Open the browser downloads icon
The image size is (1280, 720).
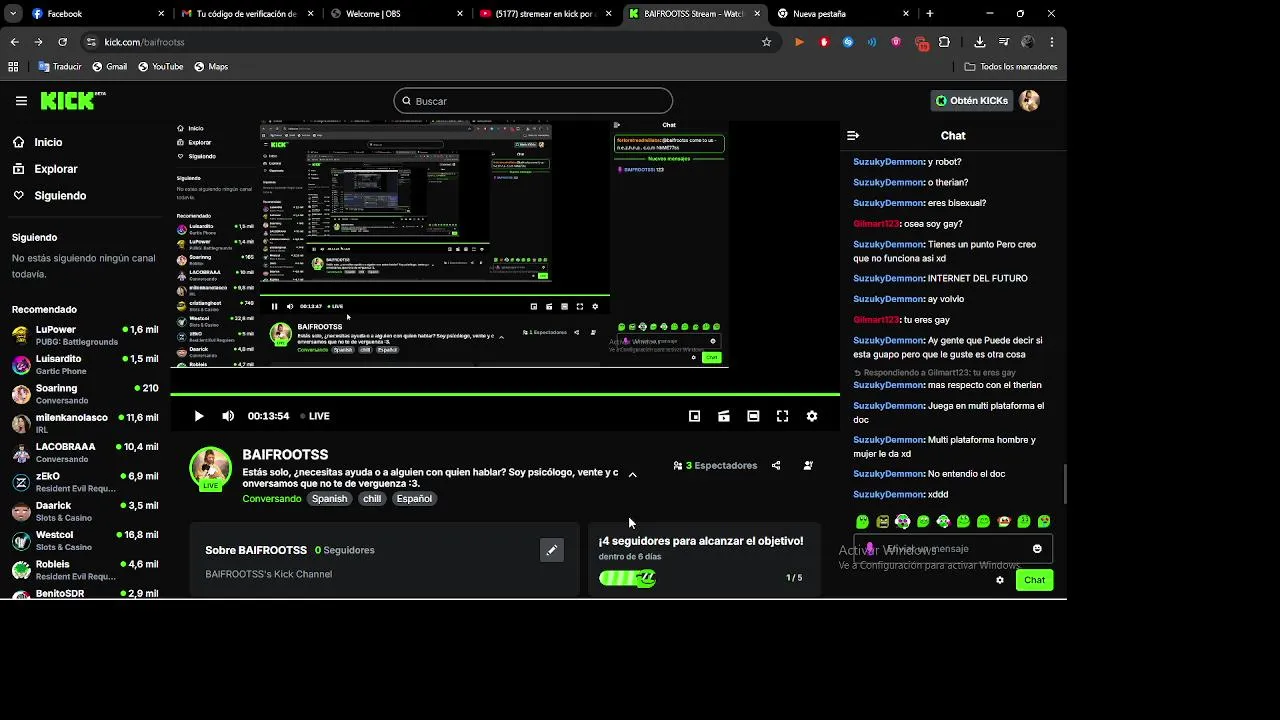coord(980,42)
